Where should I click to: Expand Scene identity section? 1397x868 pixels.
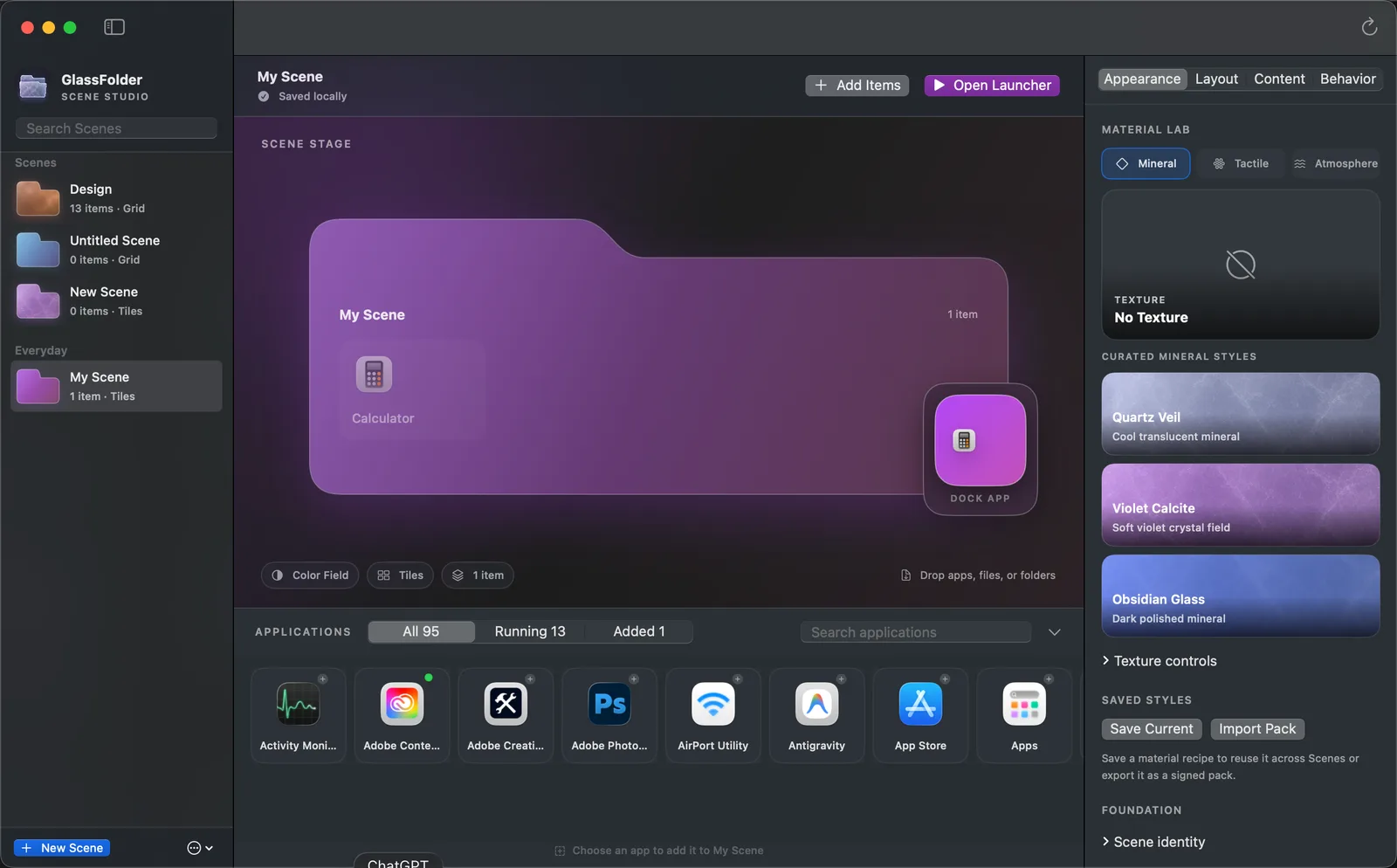click(1153, 842)
